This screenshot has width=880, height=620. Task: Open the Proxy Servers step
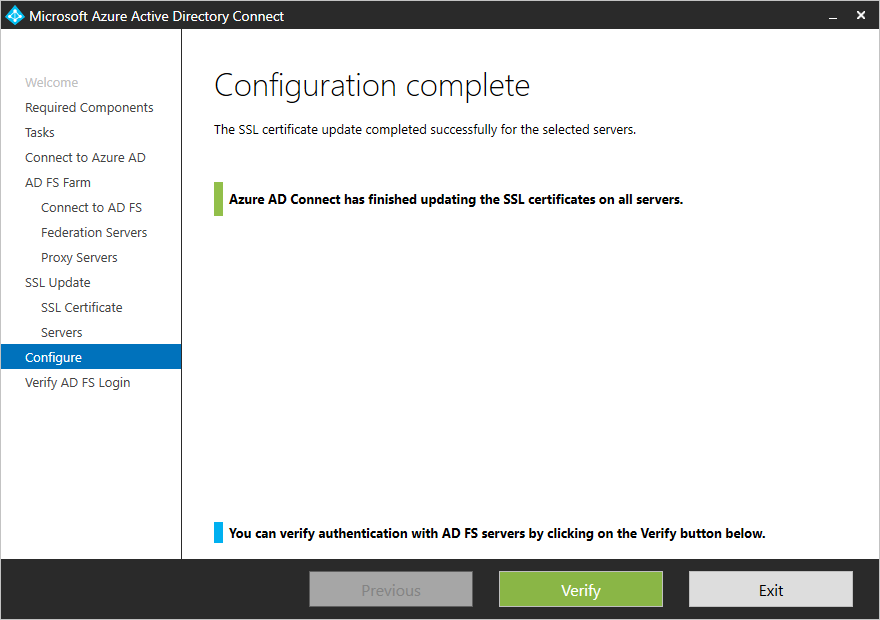(79, 258)
